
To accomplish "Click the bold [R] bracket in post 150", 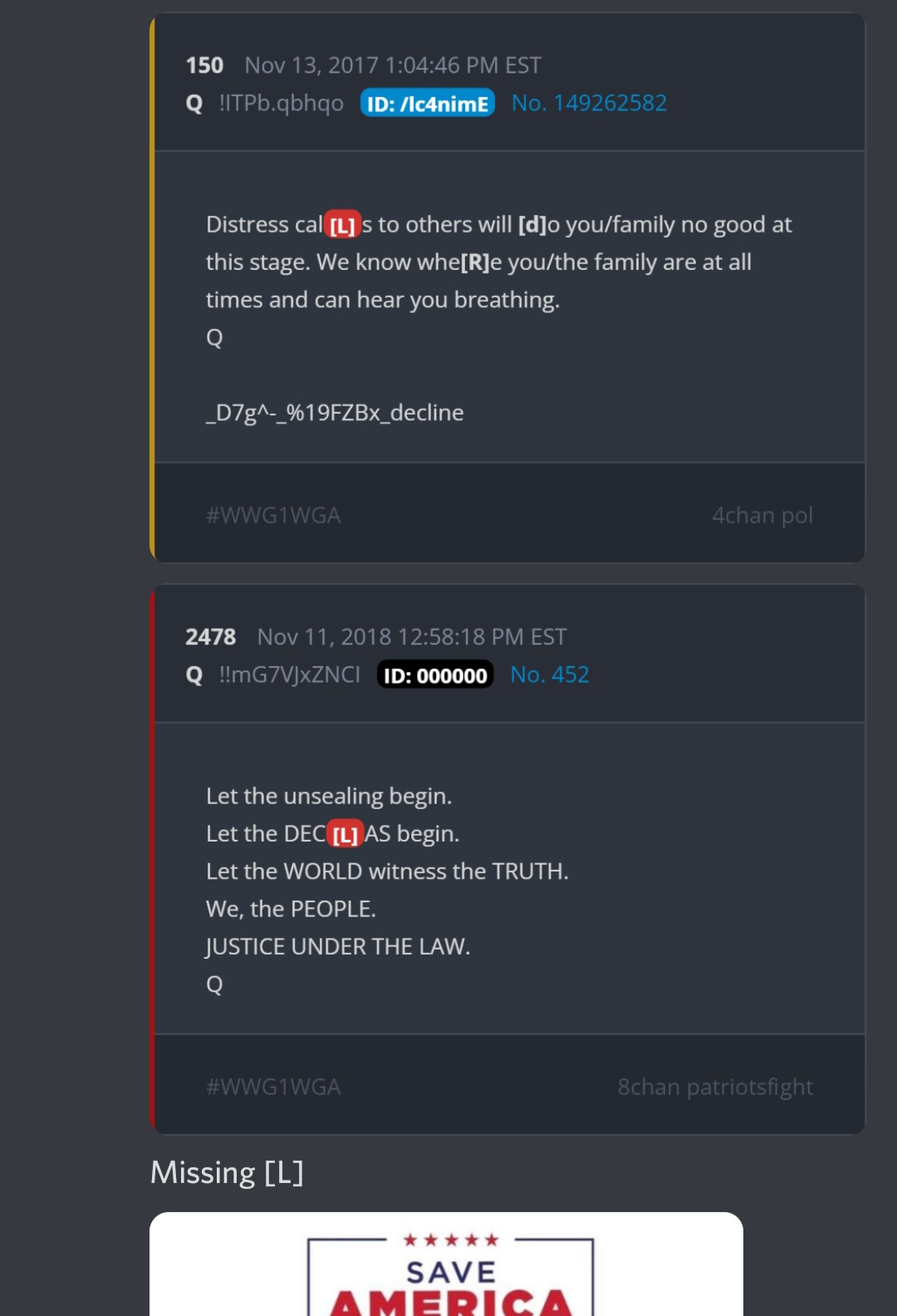I will coord(475,262).
